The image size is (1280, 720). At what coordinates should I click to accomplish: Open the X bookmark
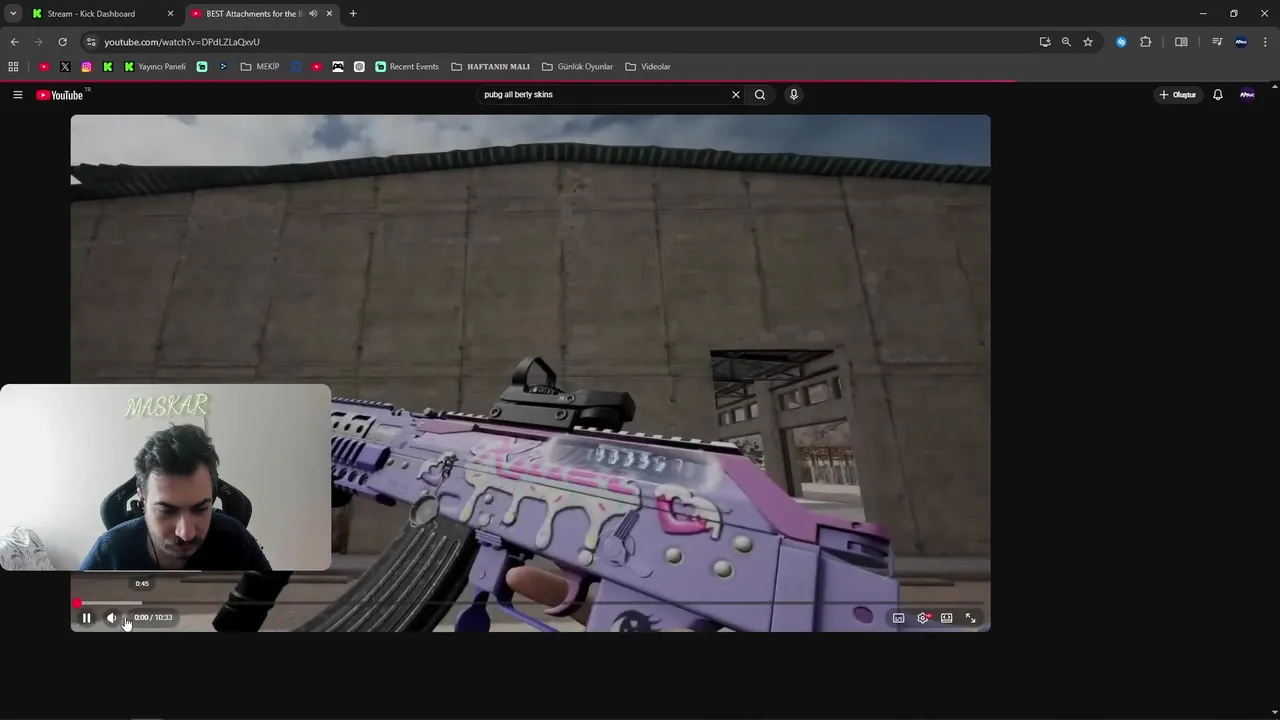point(65,67)
